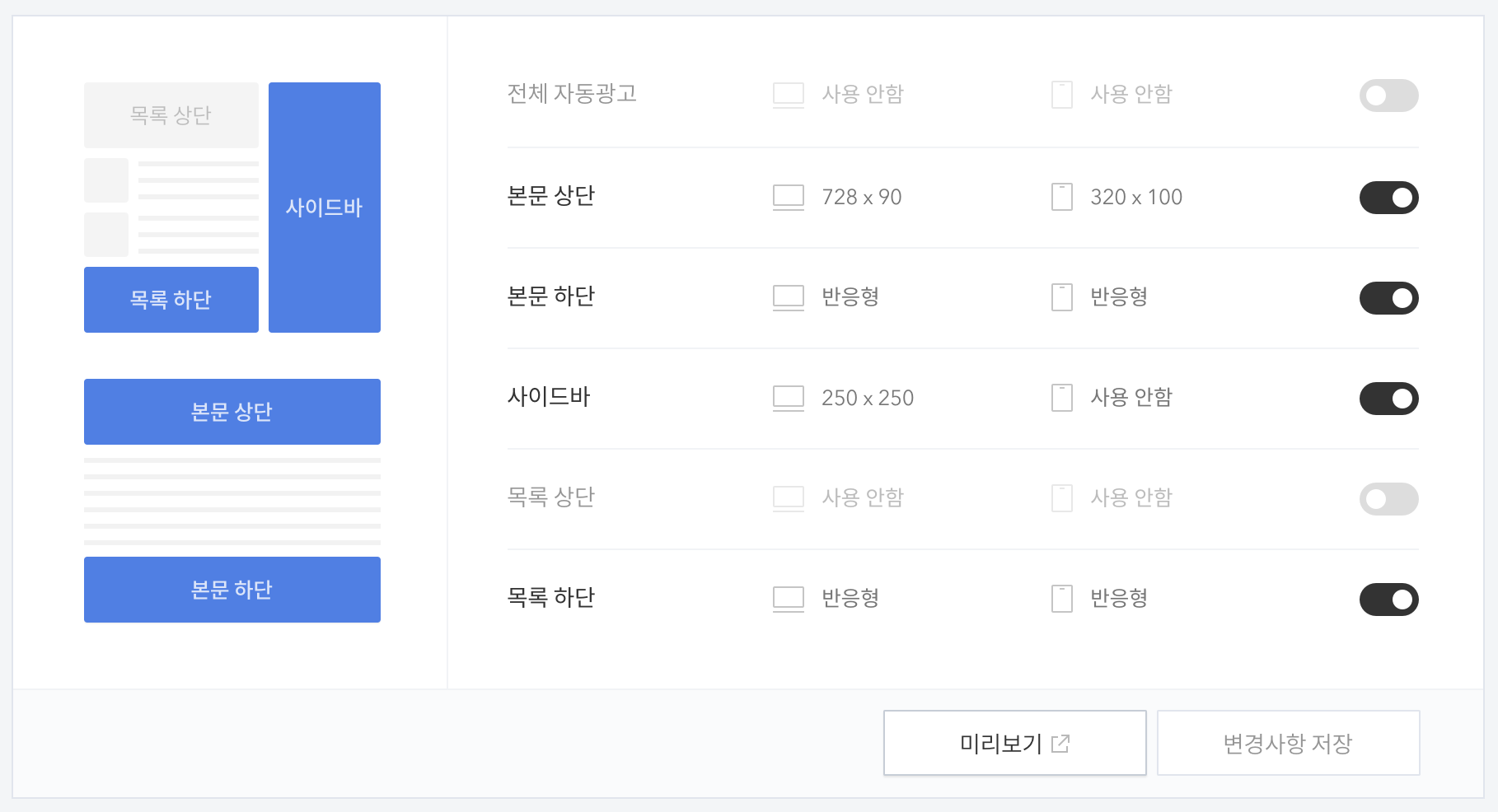Click the 변경사항 저장 button
The image size is (1498, 812).
tap(1288, 743)
